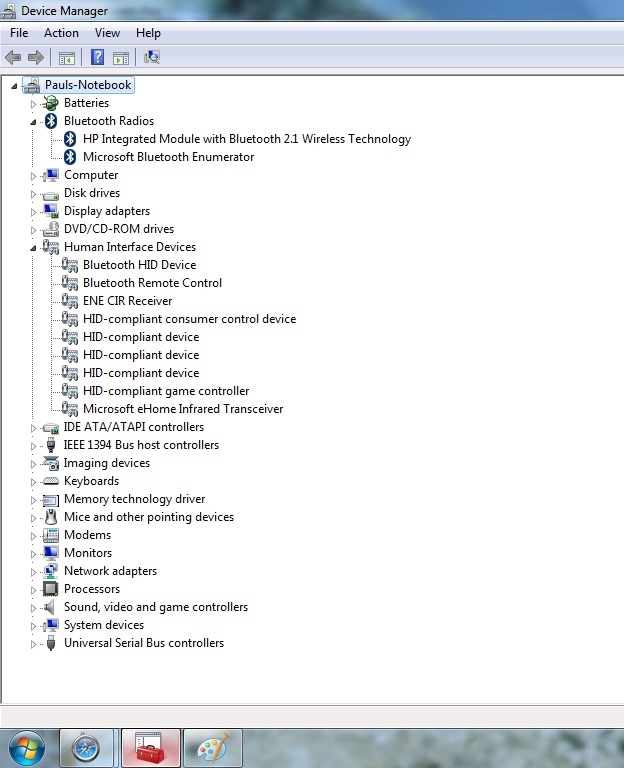Screen dimensions: 624x768
Task: Click the Scan for hardware changes icon
Action: pyautogui.click(x=152, y=57)
